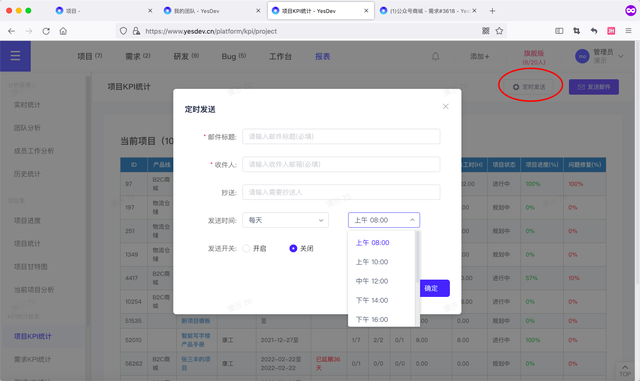Click the time list dropdown scrollbar
This screenshot has height=381, width=640.
417,257
